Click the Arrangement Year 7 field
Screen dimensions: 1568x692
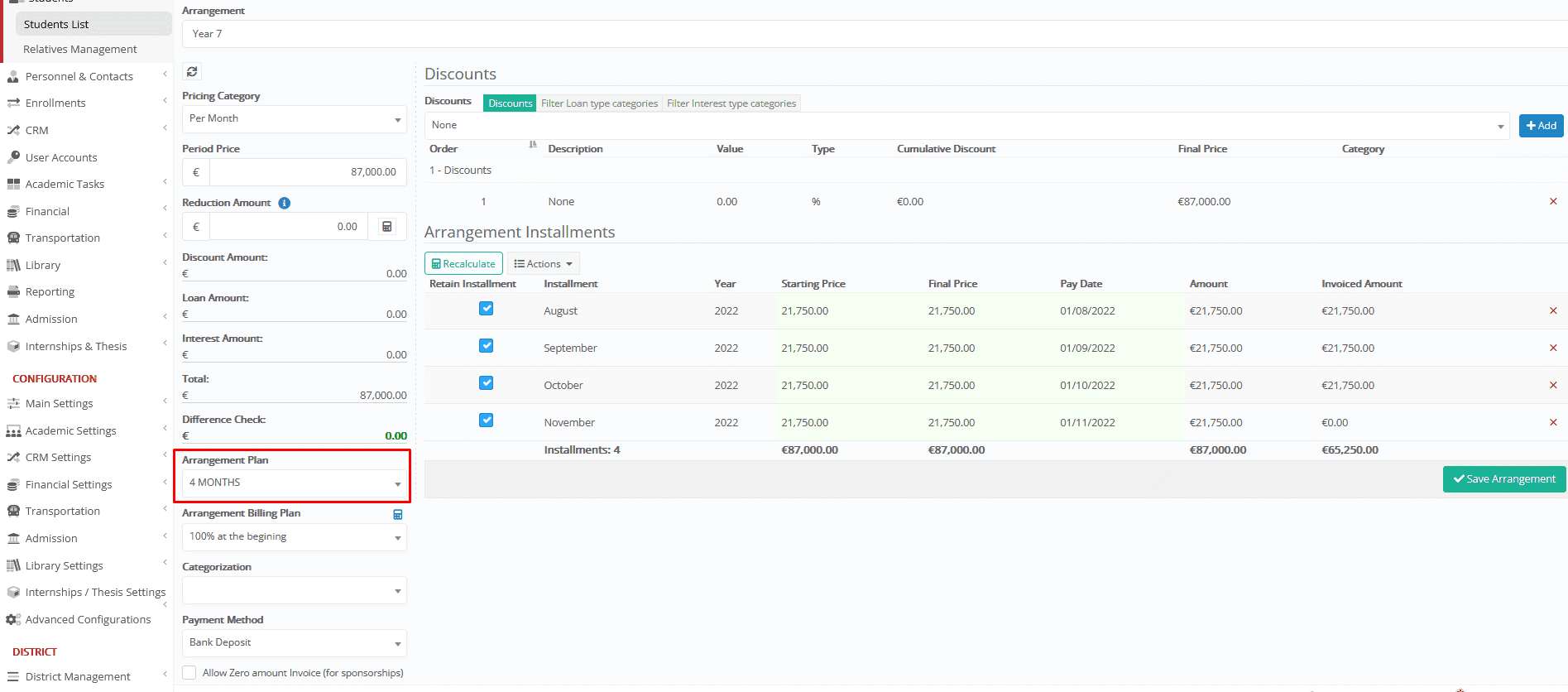click(875, 34)
